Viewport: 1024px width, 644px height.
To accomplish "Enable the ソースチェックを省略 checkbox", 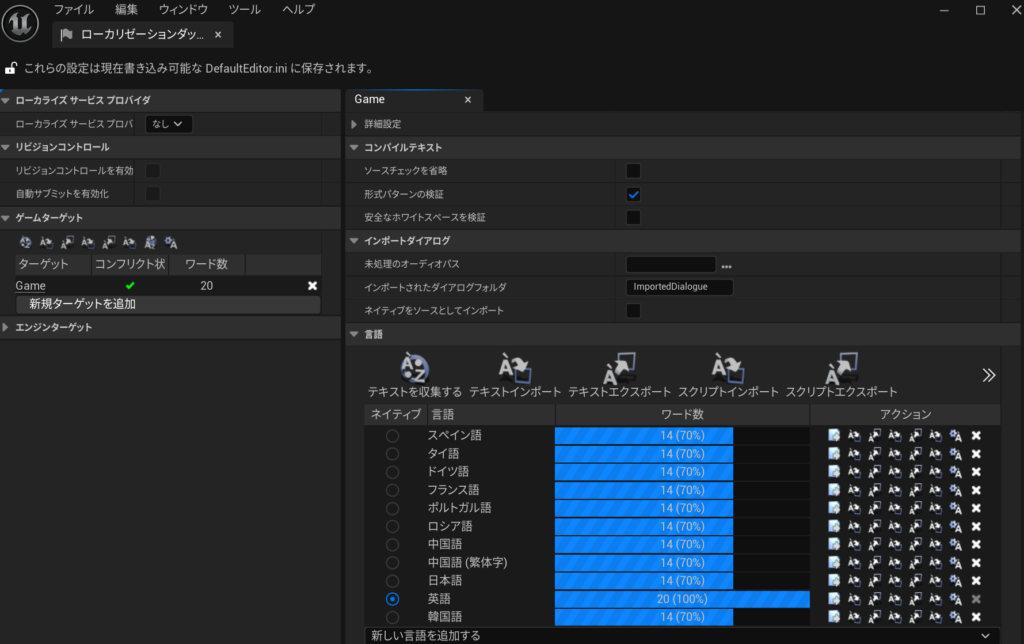I will pos(633,171).
